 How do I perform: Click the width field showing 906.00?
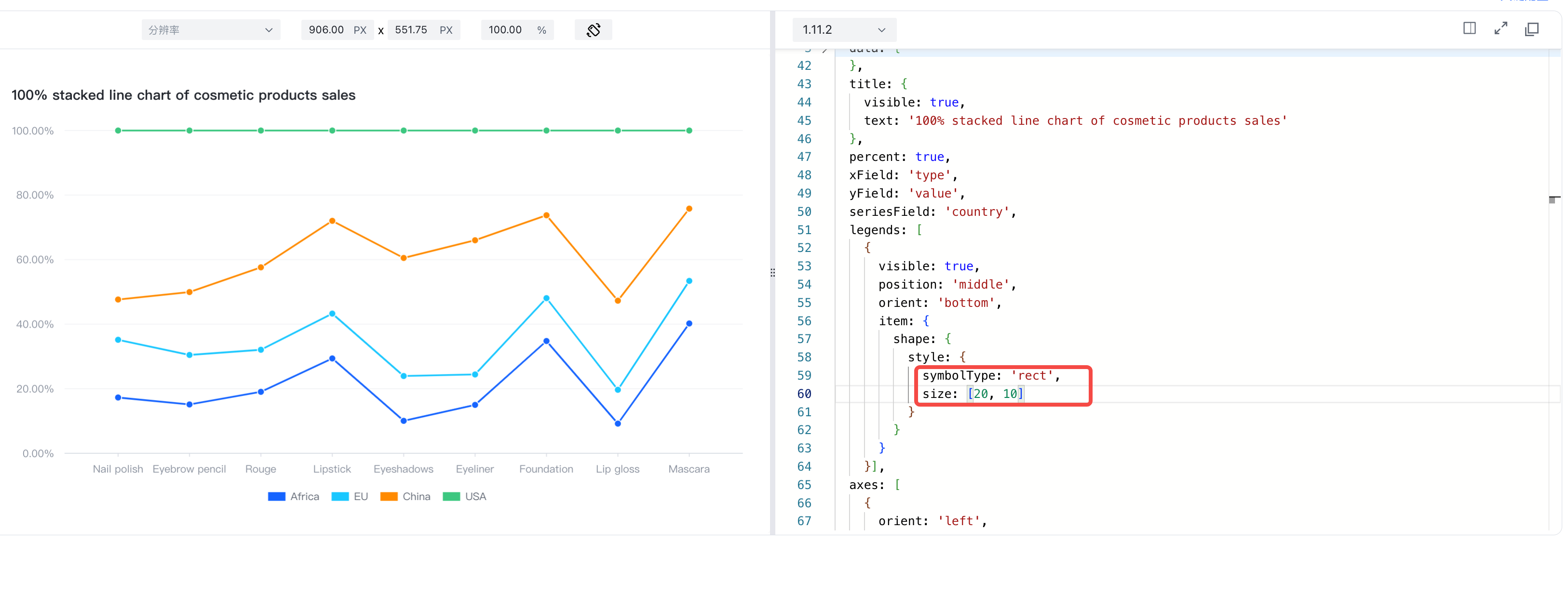coord(337,30)
